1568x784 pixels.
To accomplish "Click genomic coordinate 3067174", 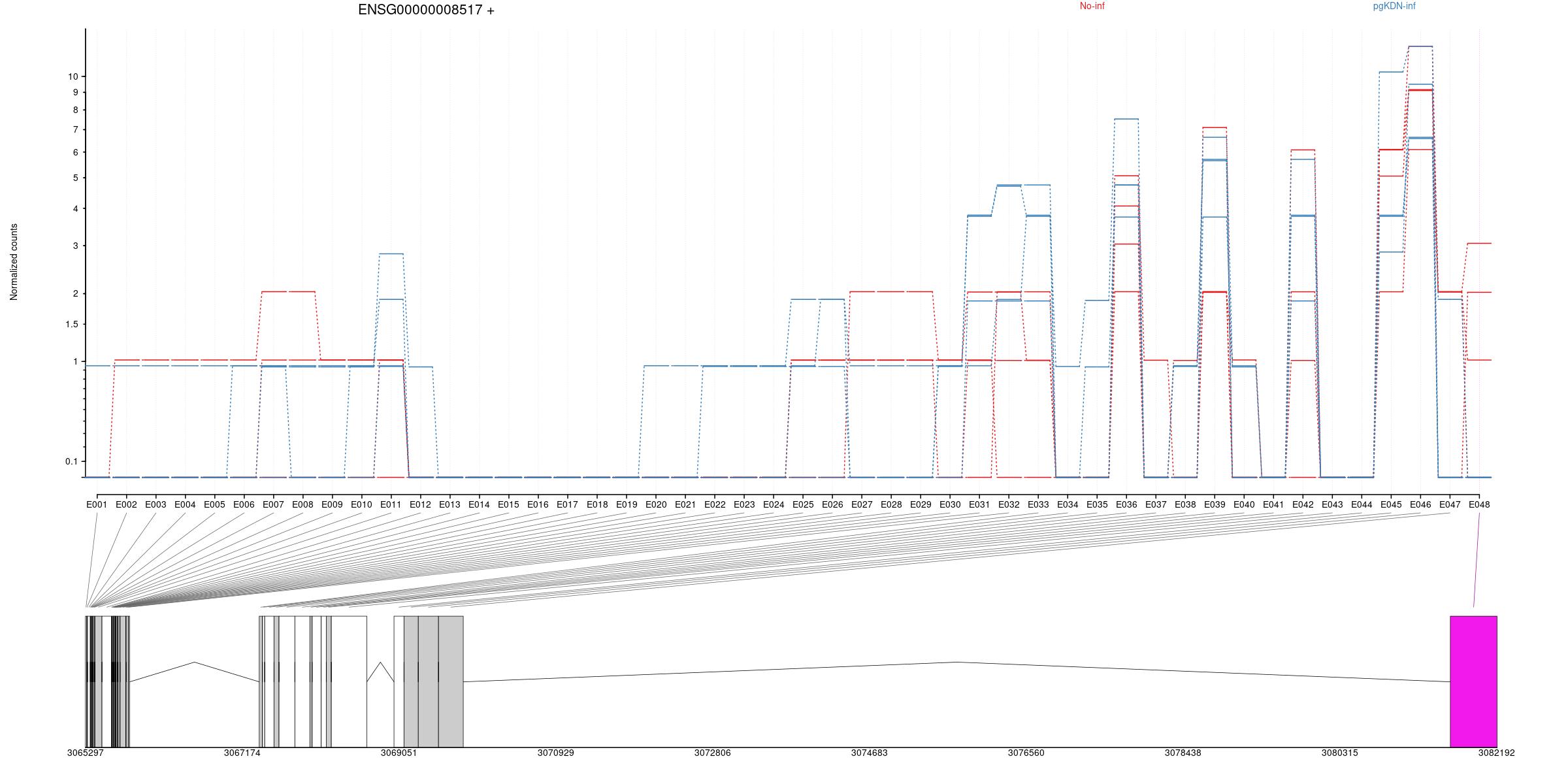I will tap(242, 753).
